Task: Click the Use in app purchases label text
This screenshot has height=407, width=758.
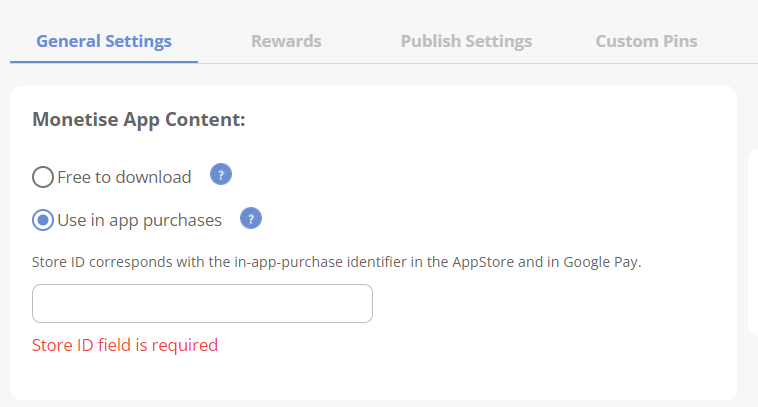Action: pos(139,220)
